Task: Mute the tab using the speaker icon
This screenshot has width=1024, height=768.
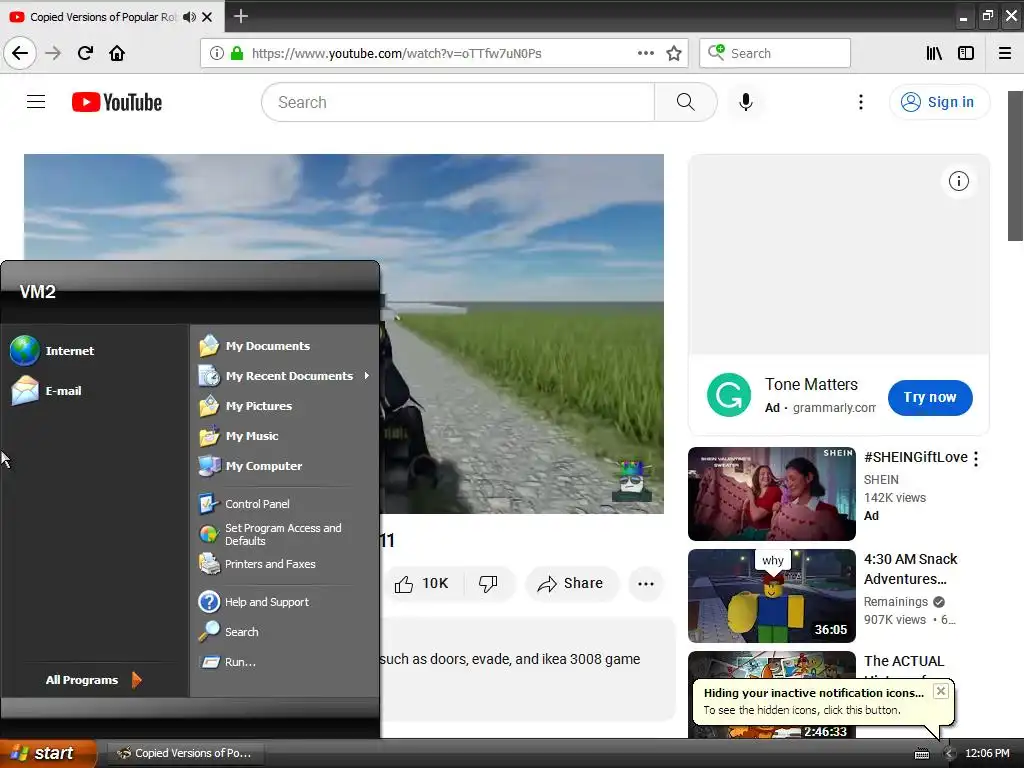Action: (x=189, y=17)
